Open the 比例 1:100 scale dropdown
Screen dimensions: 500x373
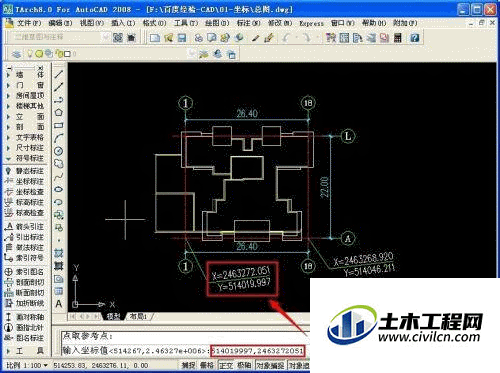(x=27, y=365)
